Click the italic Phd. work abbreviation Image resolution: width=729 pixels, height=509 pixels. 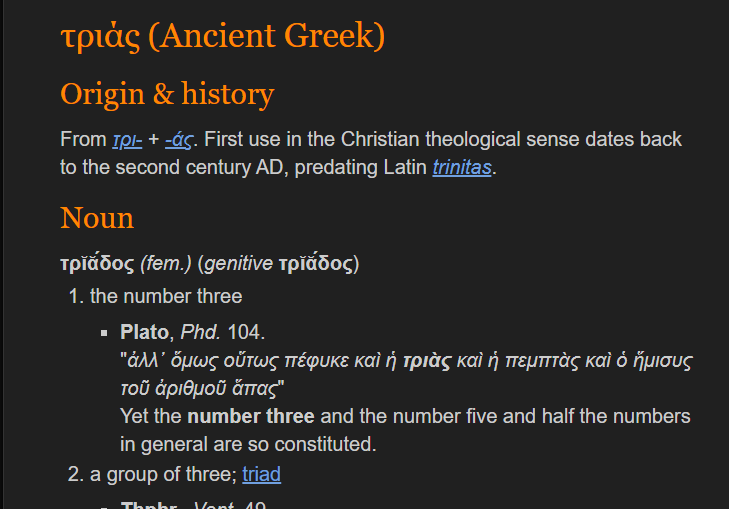point(200,332)
